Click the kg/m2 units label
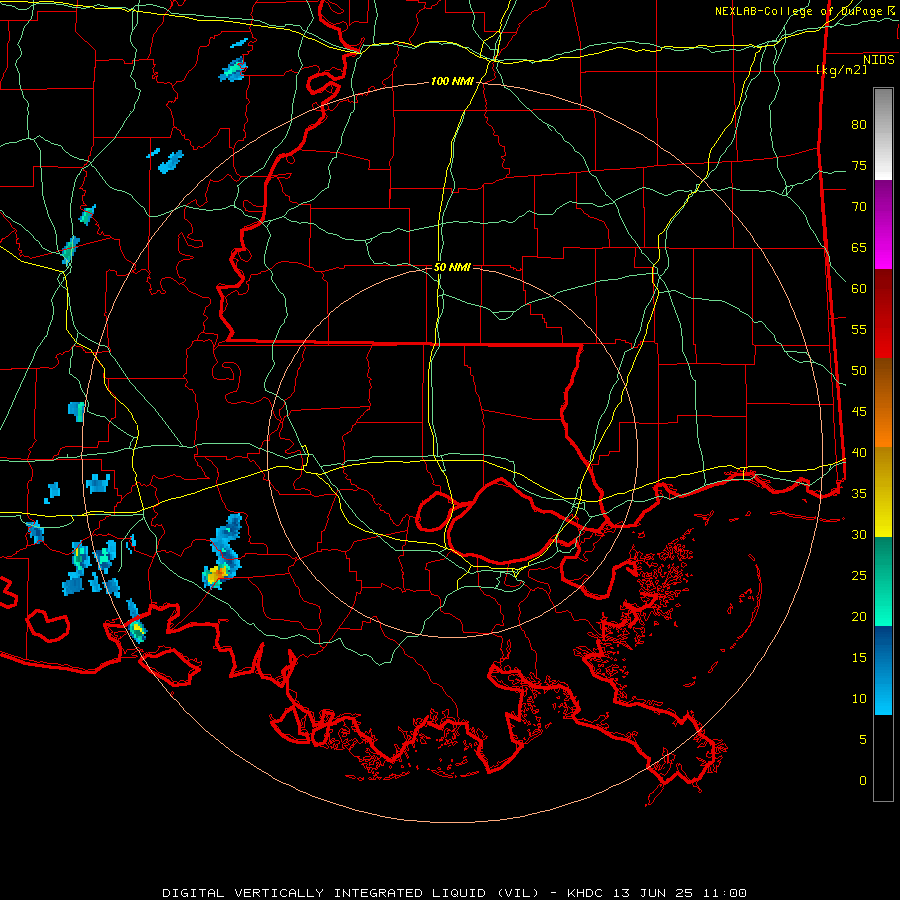 click(x=841, y=70)
